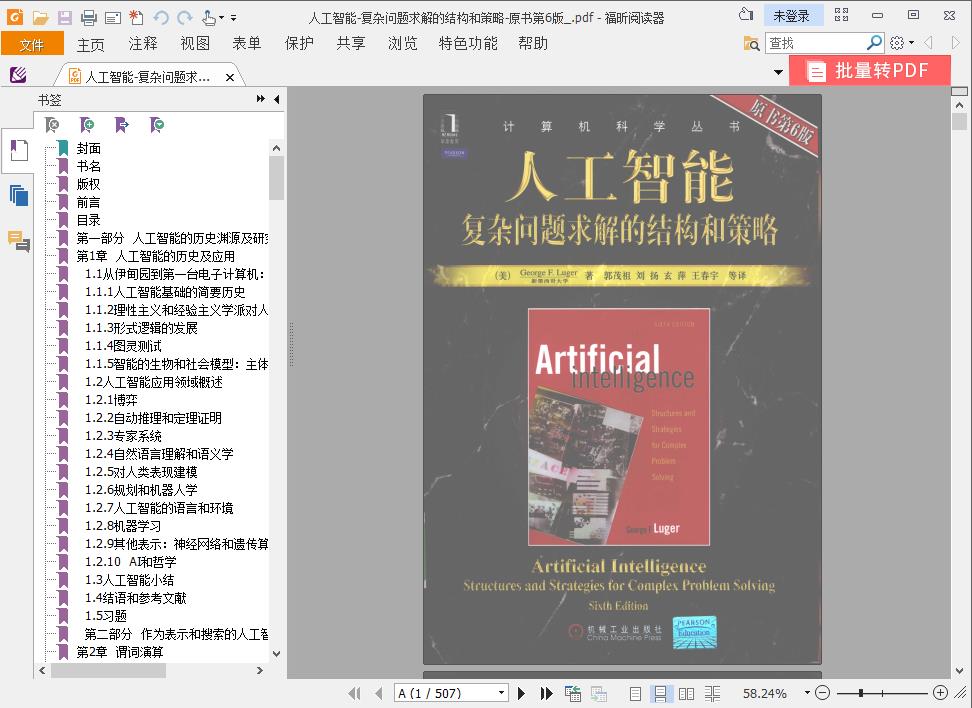Collapse the bookmarks panel with left triangle
Image resolution: width=972 pixels, height=708 pixels.
coord(276,99)
